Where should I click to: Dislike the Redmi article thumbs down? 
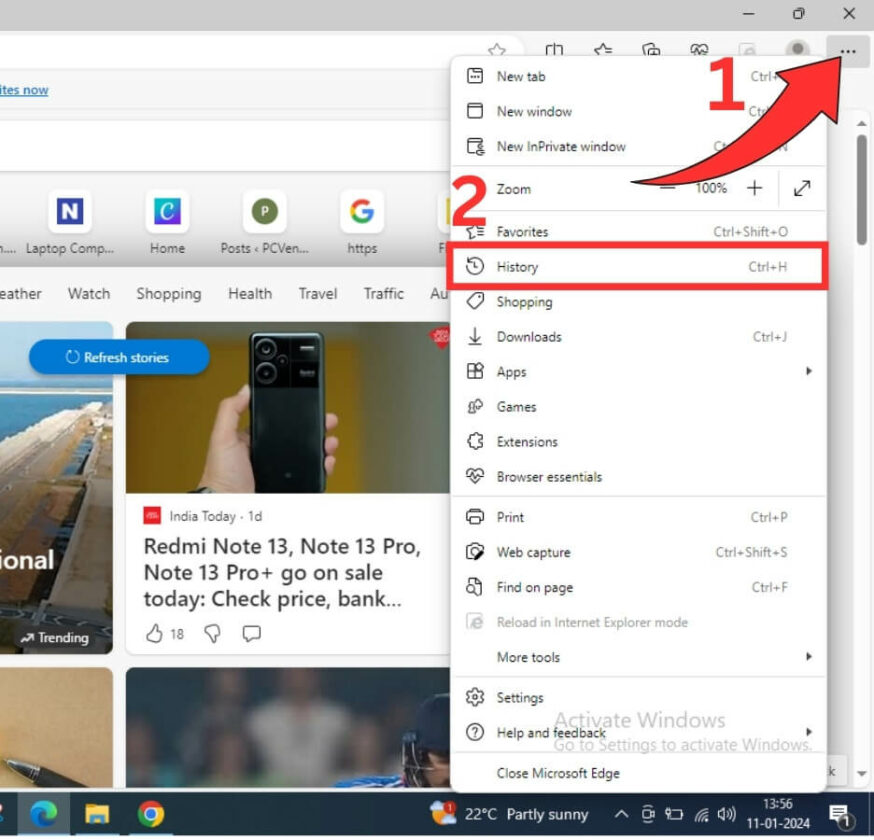tap(212, 633)
